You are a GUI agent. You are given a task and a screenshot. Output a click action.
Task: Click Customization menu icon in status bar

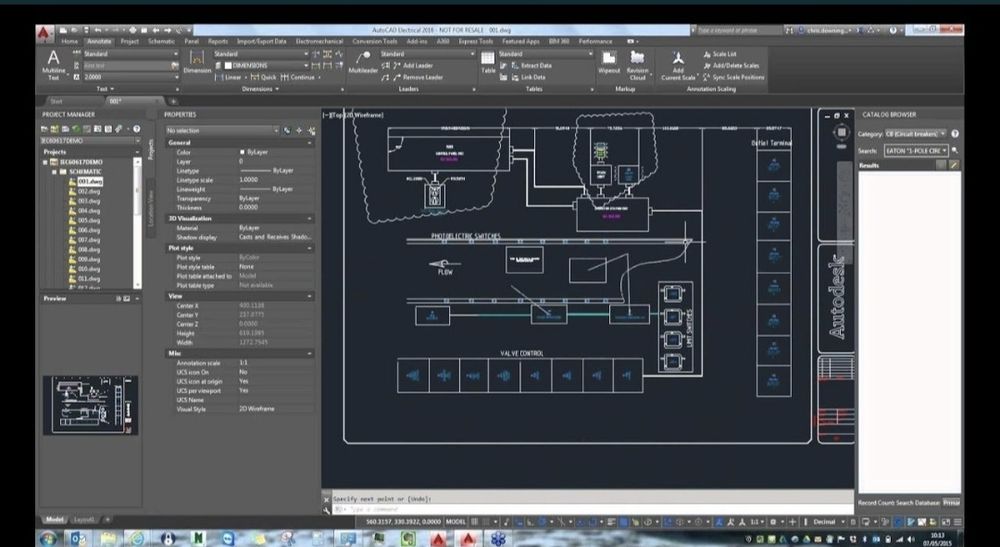click(957, 521)
